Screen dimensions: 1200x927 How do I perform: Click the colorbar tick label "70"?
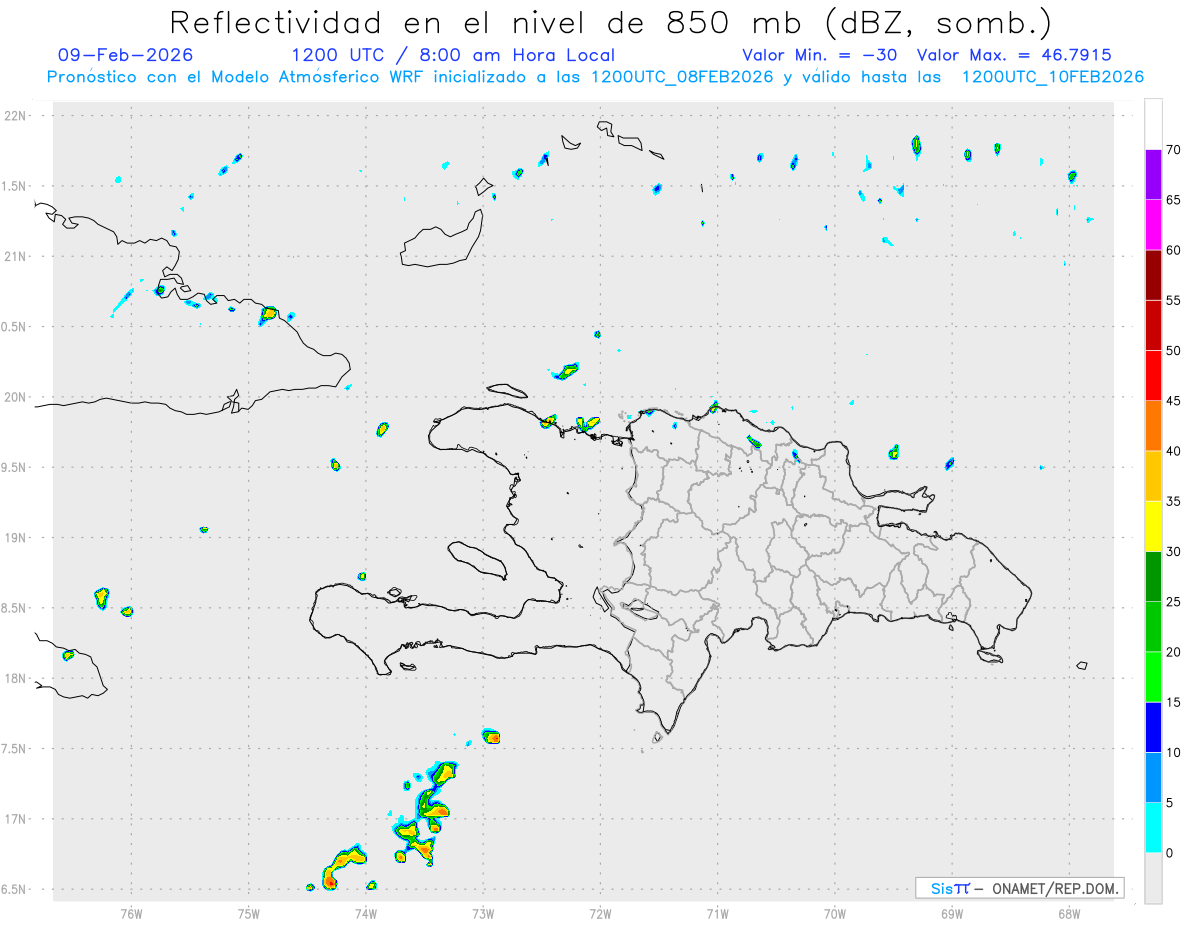(1173, 150)
